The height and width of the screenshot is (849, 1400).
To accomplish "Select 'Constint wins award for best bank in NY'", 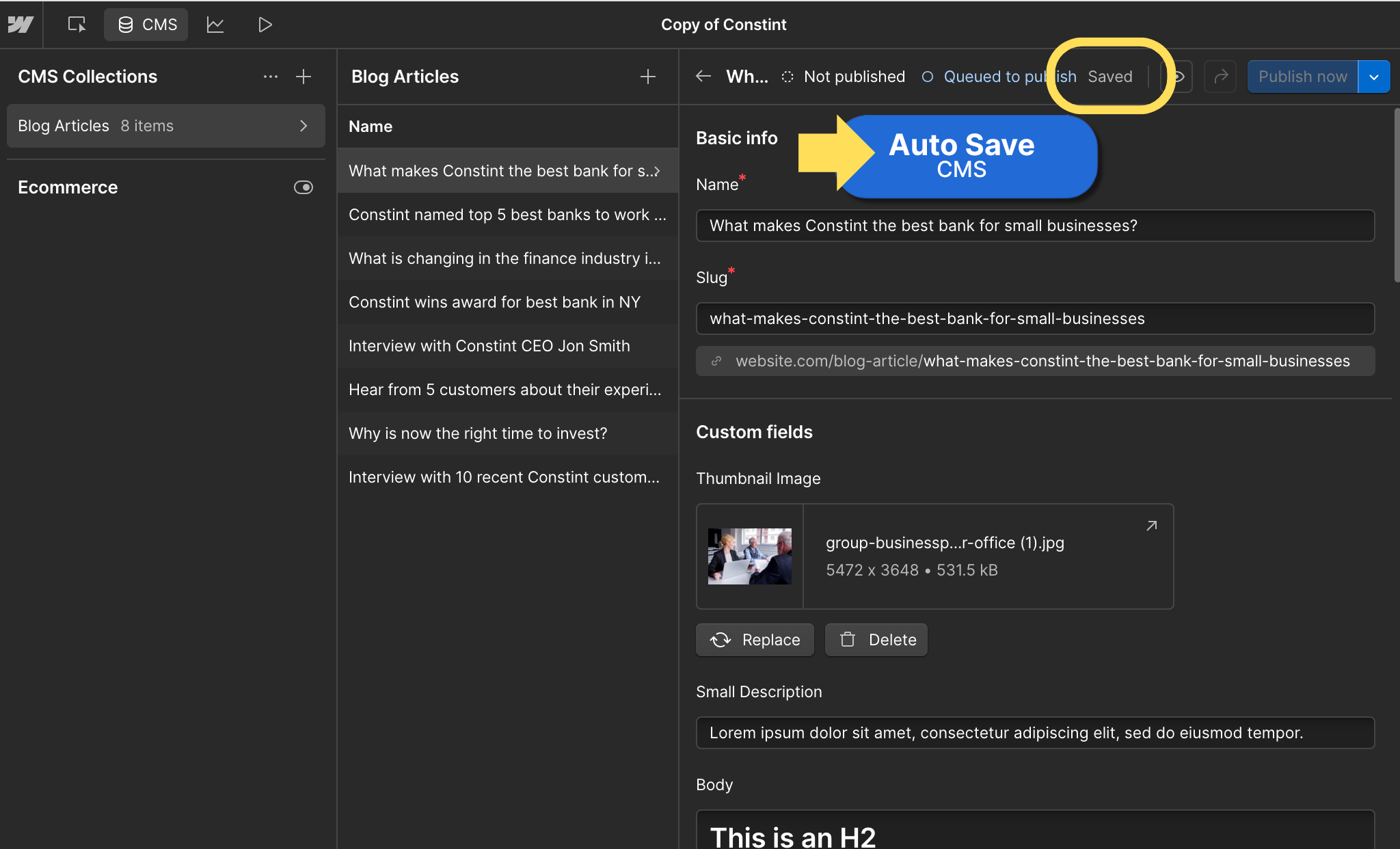I will coord(508,302).
